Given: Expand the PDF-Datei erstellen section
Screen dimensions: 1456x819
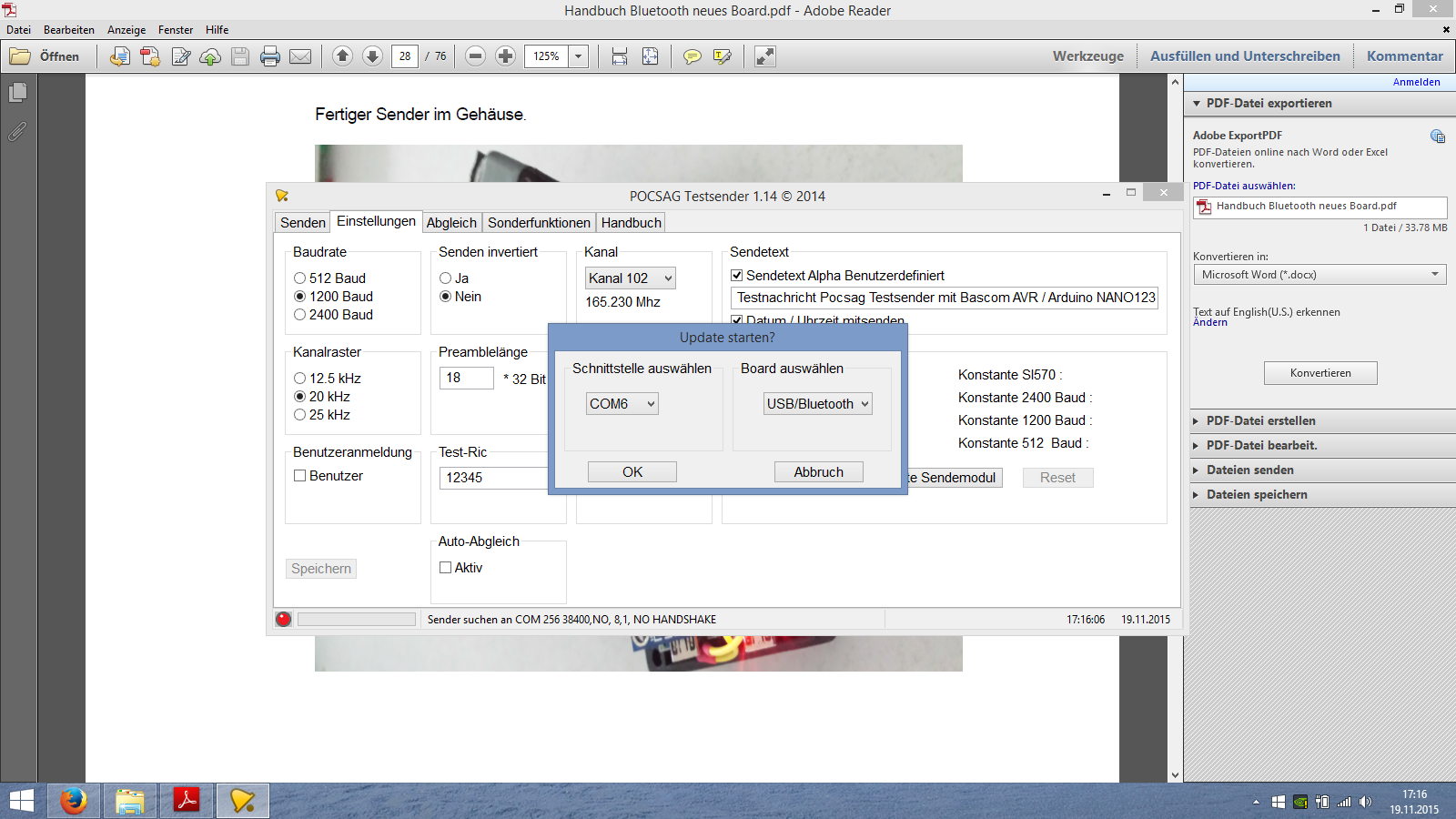Looking at the screenshot, I should coord(1260,421).
